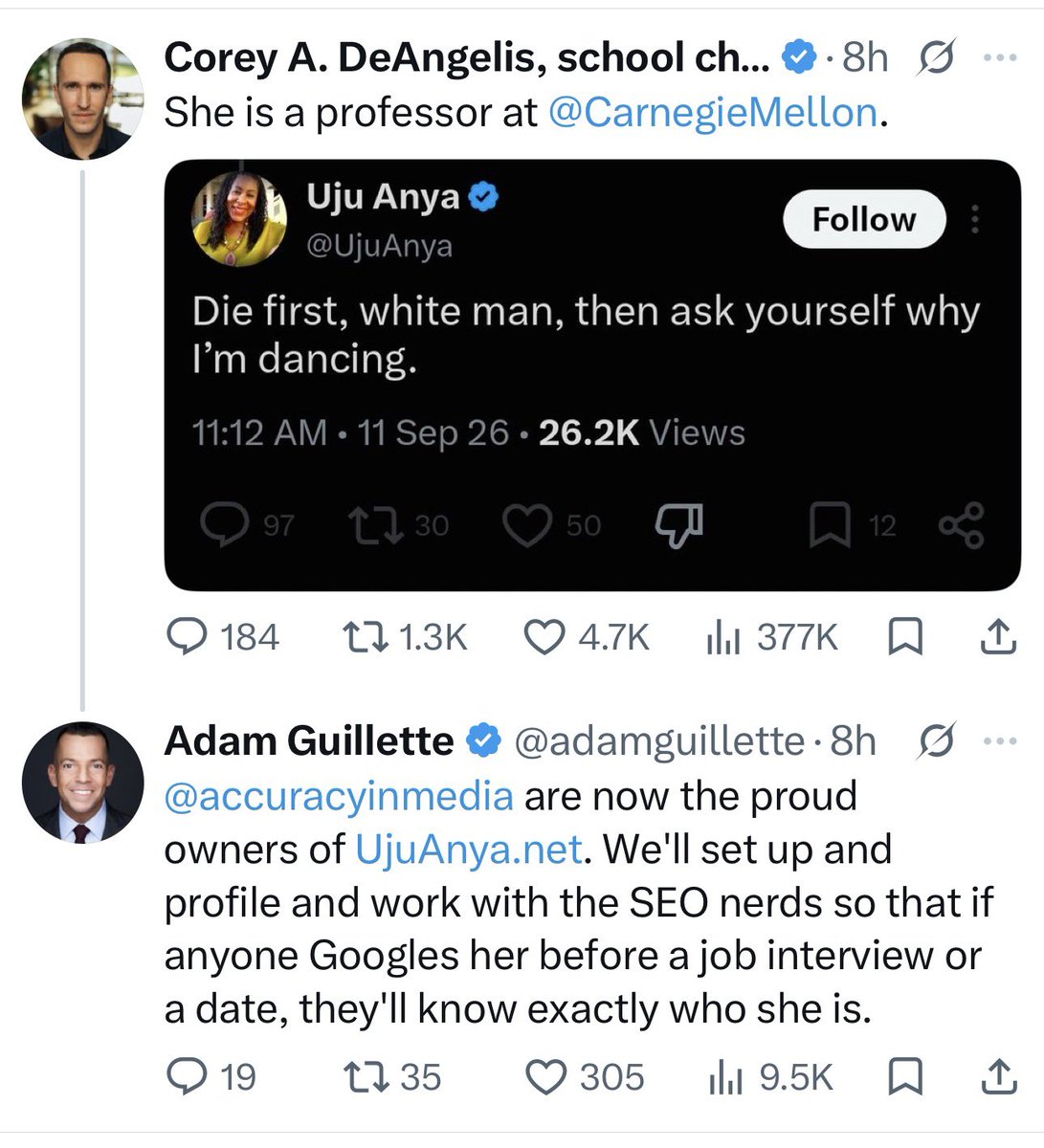Open the @CarnegieMellon mention link
1044x1148 pixels.
713,113
